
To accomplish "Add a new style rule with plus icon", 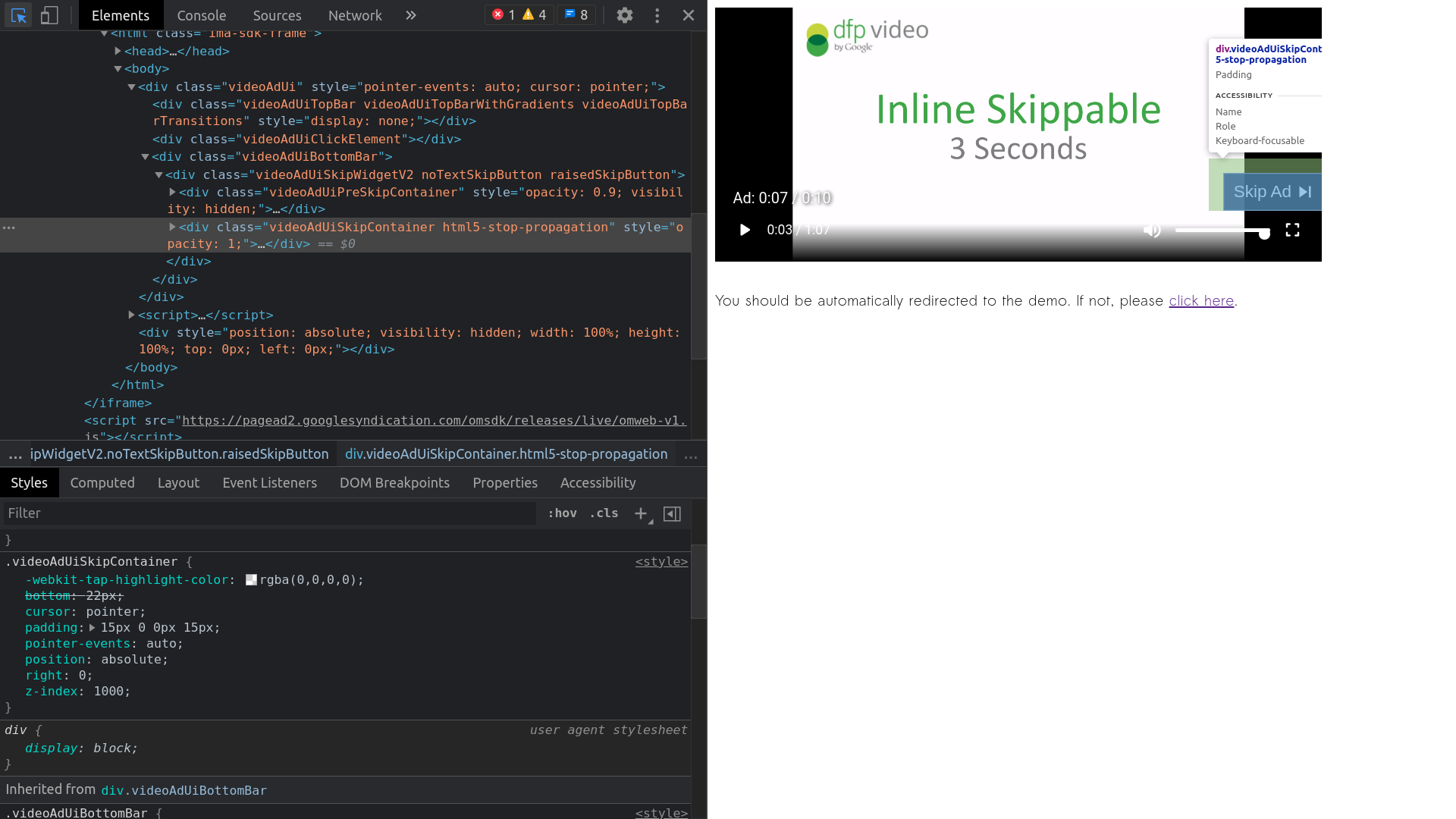I will [x=639, y=513].
